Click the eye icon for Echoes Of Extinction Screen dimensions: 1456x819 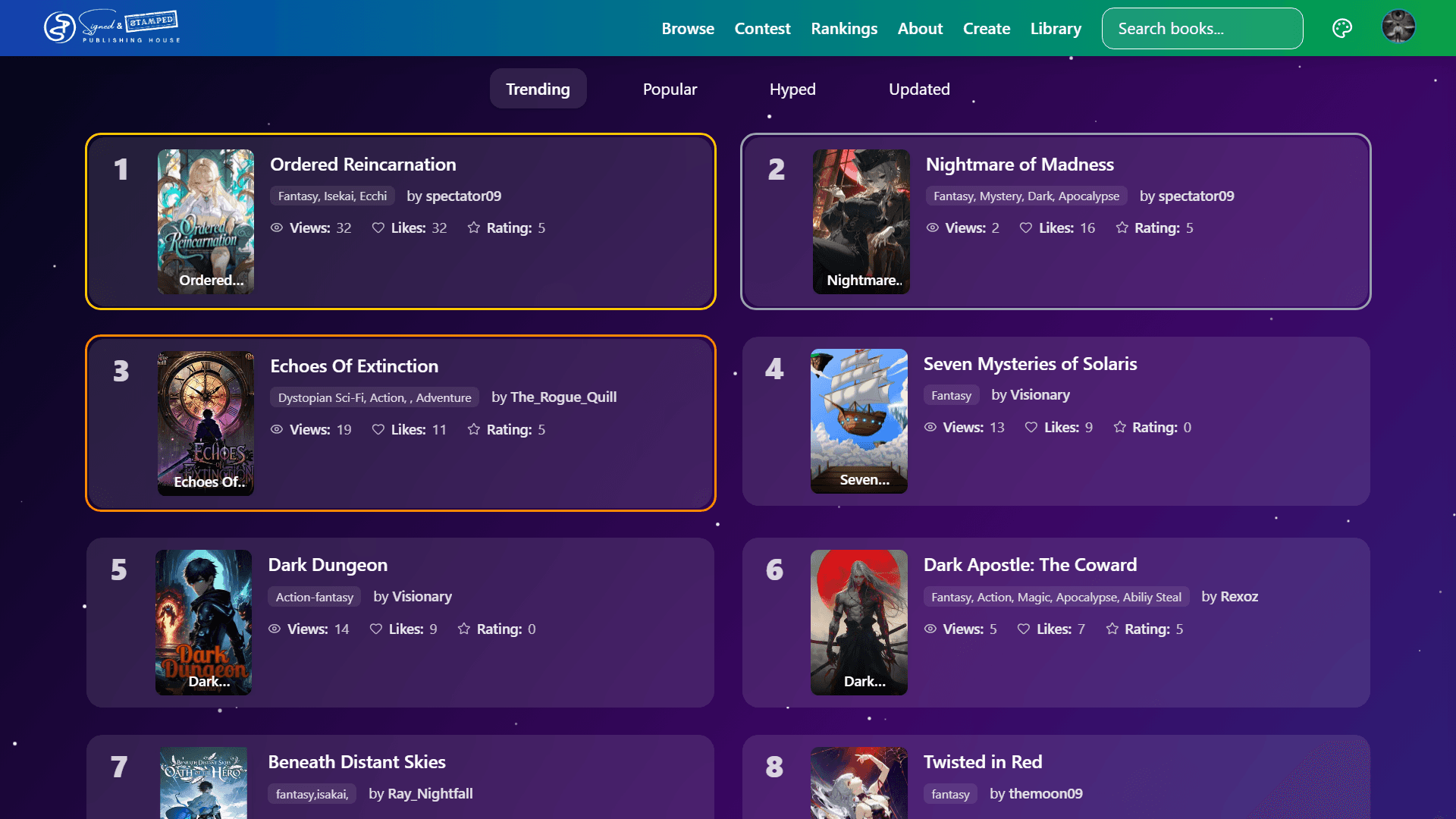277,430
